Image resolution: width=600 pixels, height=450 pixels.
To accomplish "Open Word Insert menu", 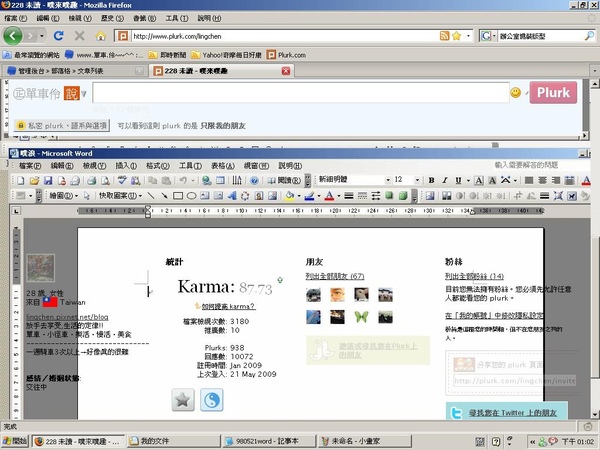I will [126, 166].
